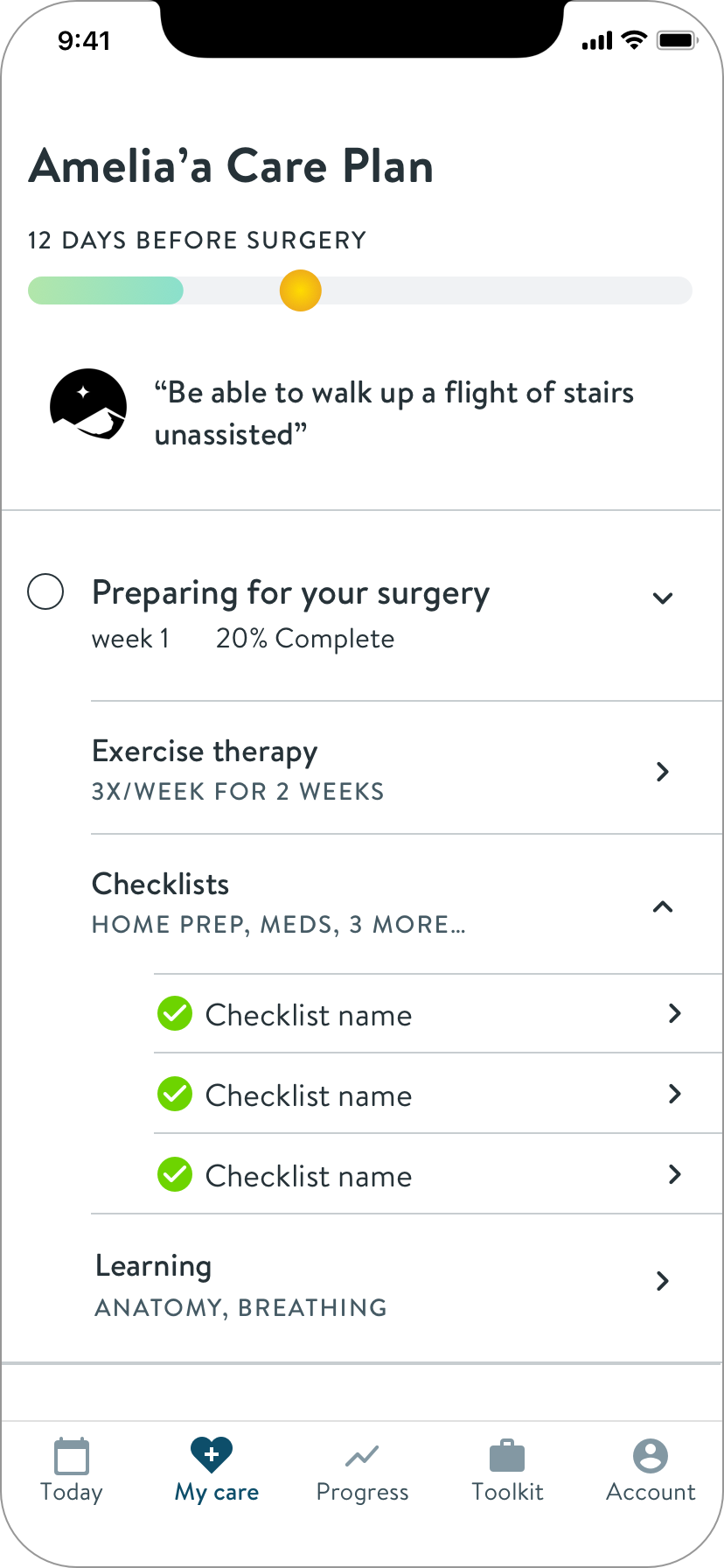Tap the Today calendar icon
724x1568 pixels.
coord(72,1456)
